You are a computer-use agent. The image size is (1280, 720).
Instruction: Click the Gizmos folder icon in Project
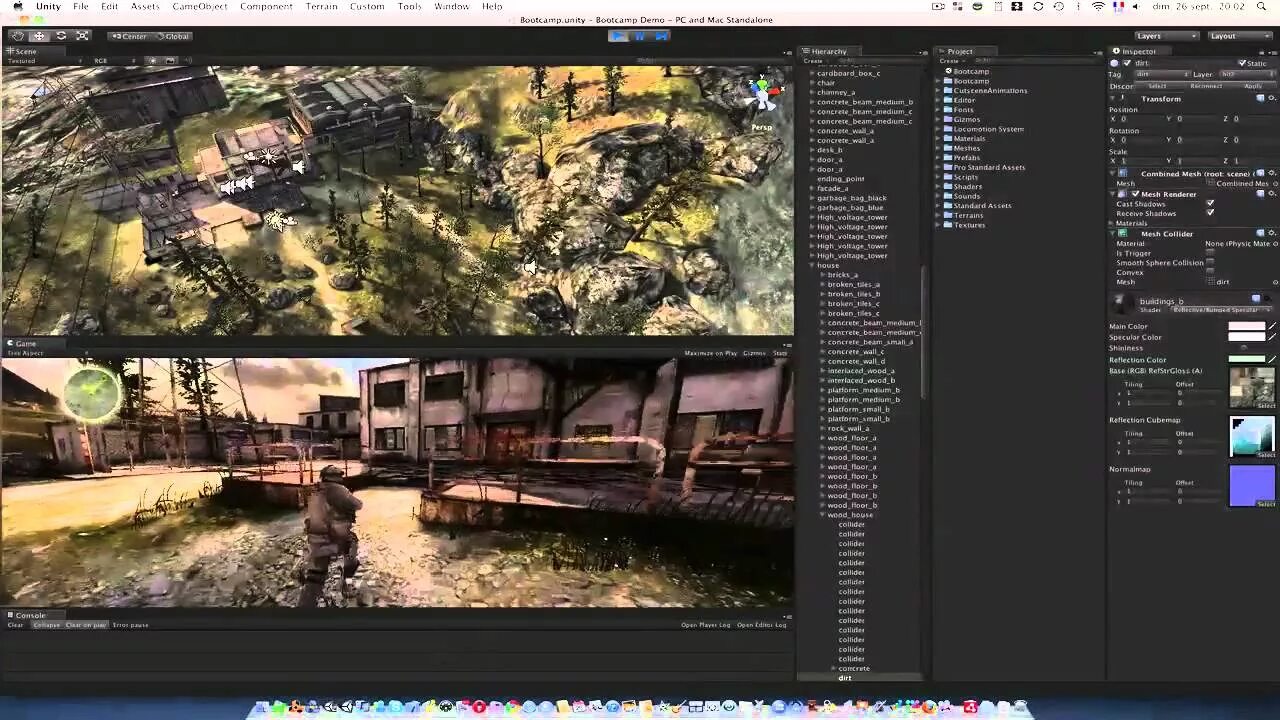(948, 120)
